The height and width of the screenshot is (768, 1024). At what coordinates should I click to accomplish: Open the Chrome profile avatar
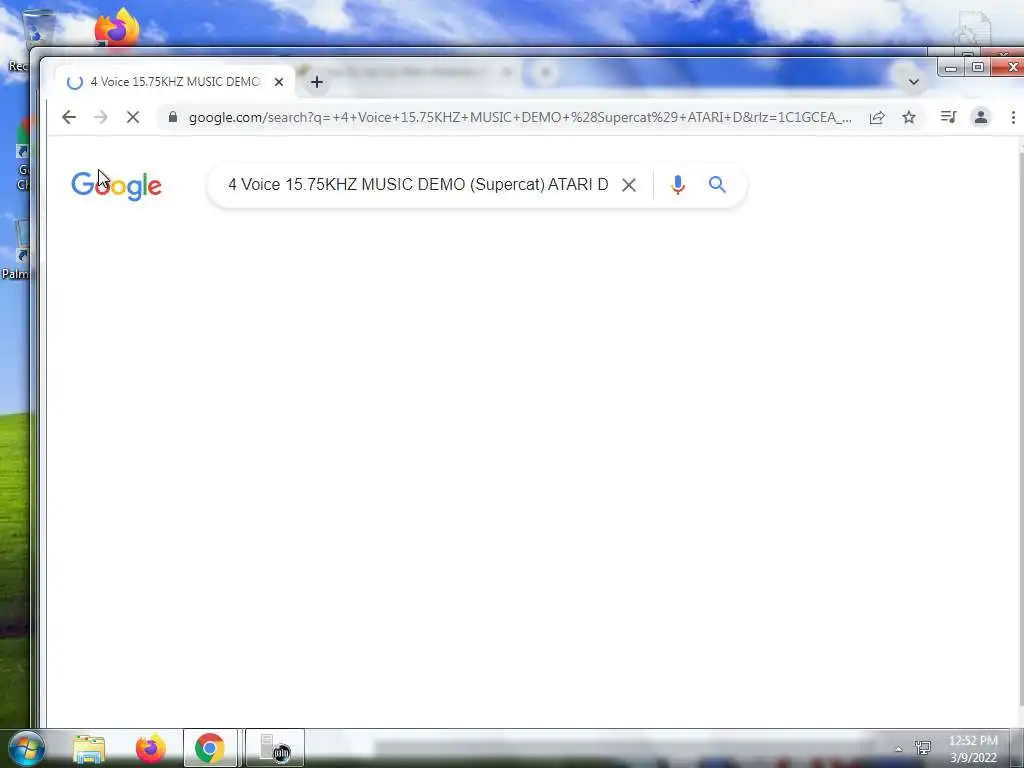981,118
